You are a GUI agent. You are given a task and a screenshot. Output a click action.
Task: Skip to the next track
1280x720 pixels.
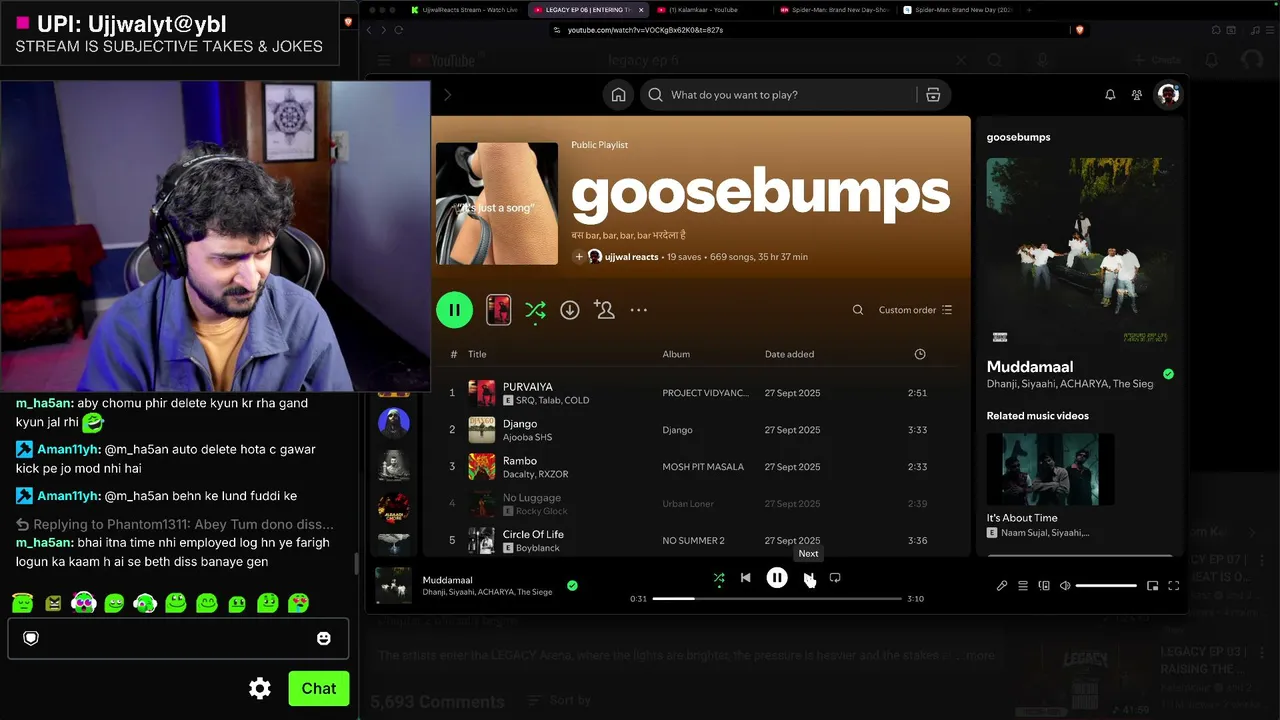pyautogui.click(x=808, y=578)
